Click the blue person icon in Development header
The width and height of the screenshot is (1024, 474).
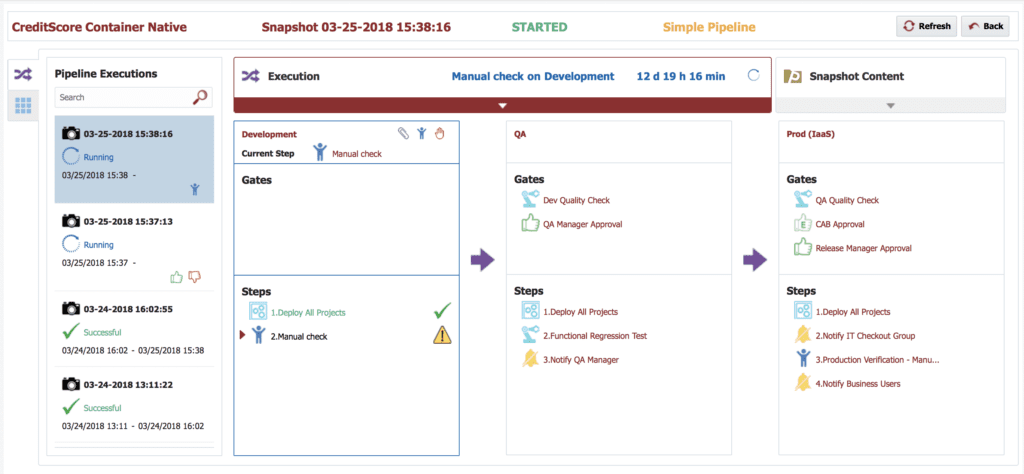422,133
